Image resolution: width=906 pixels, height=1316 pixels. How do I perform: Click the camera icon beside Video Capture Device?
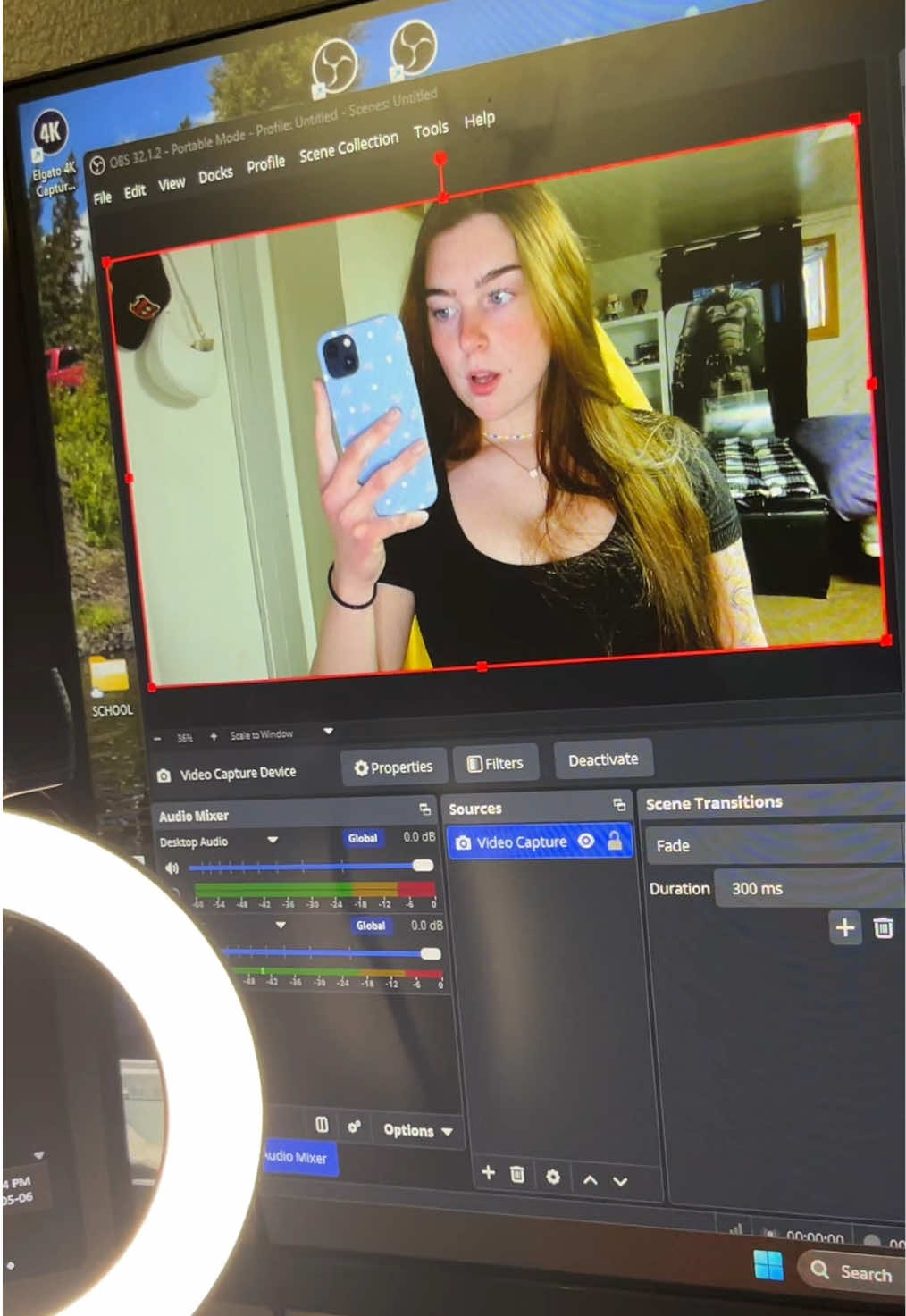tap(164, 775)
